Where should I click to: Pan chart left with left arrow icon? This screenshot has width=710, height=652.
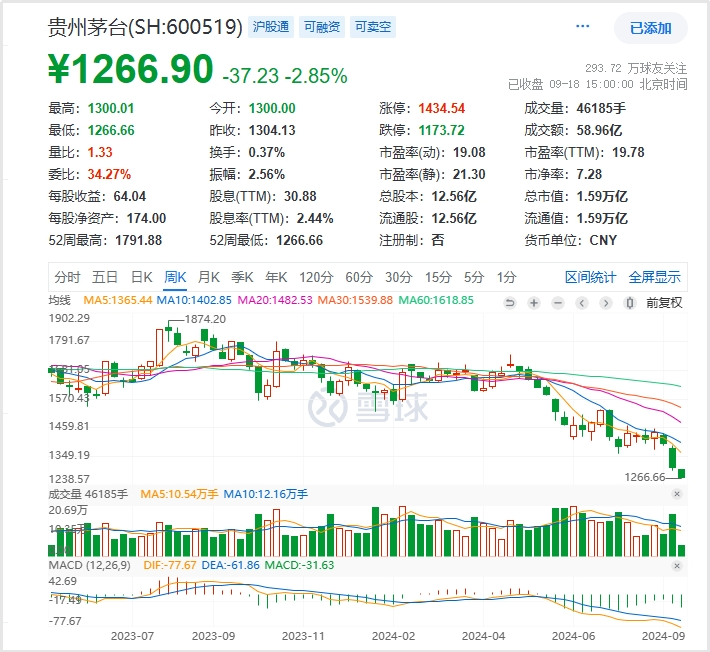tap(582, 303)
